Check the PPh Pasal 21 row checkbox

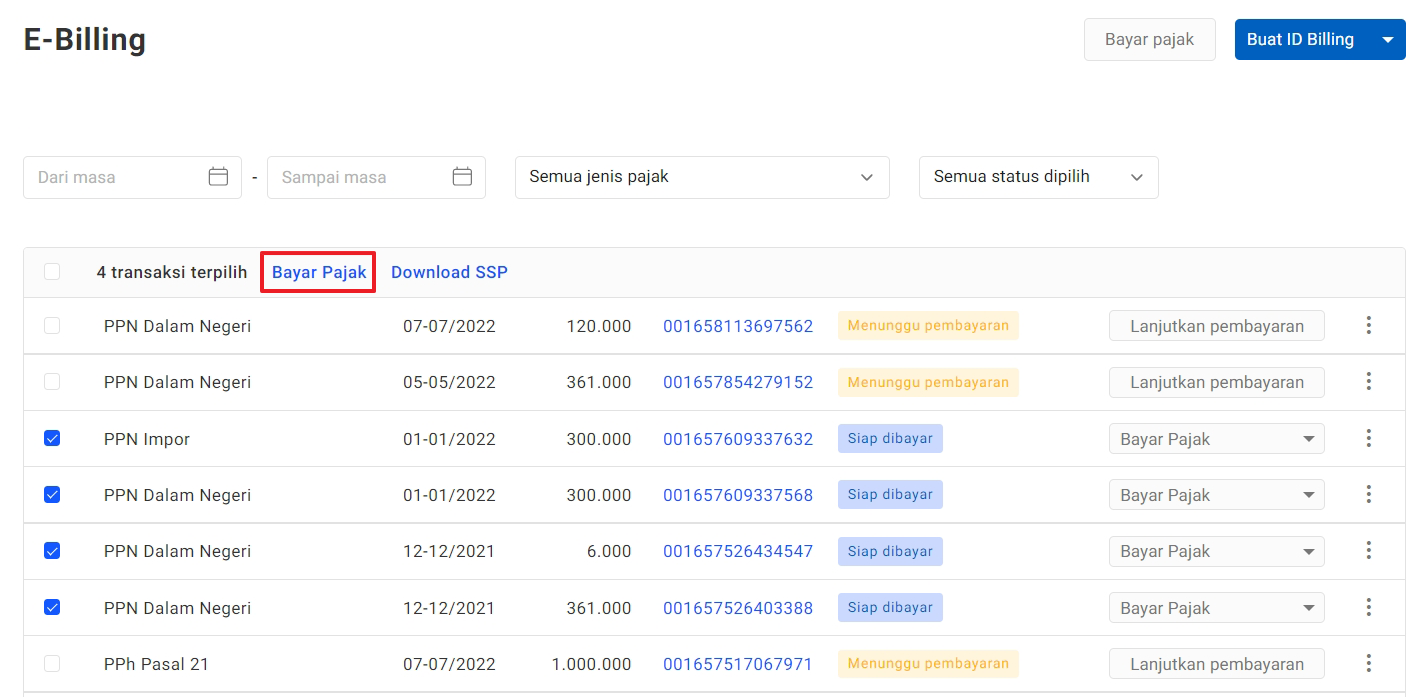[52, 664]
